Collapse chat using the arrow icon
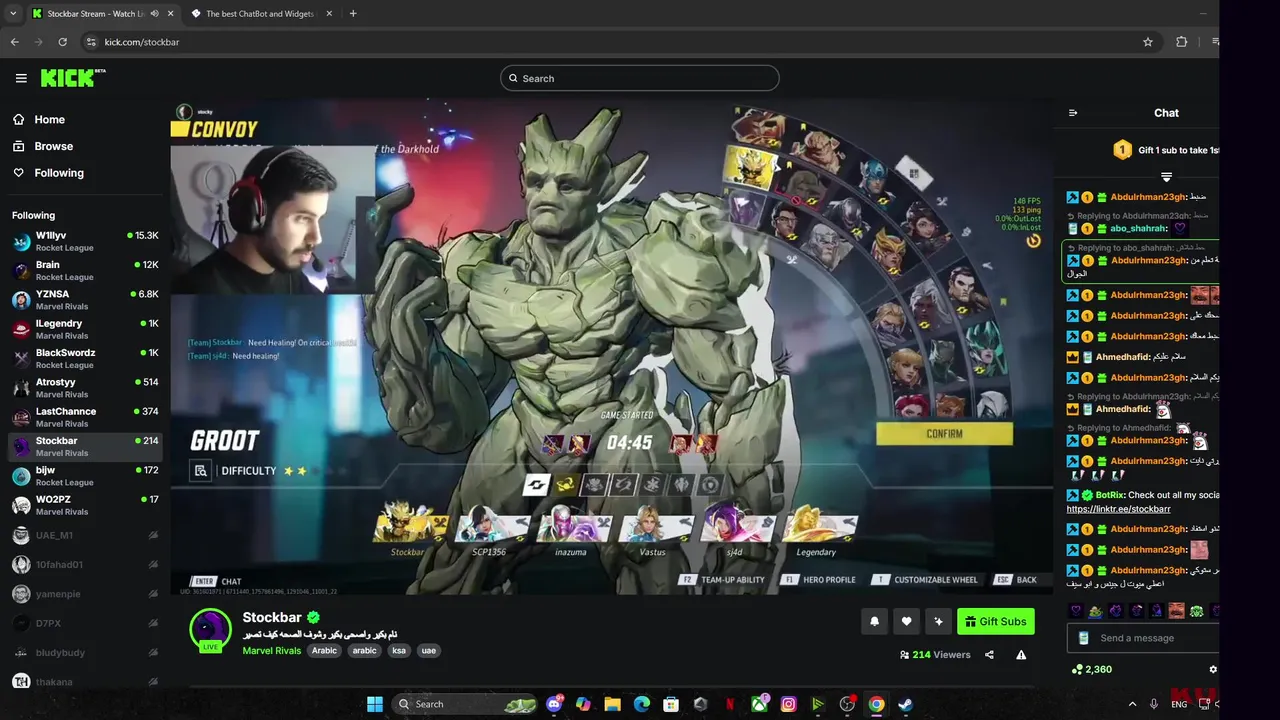 [x=1073, y=113]
